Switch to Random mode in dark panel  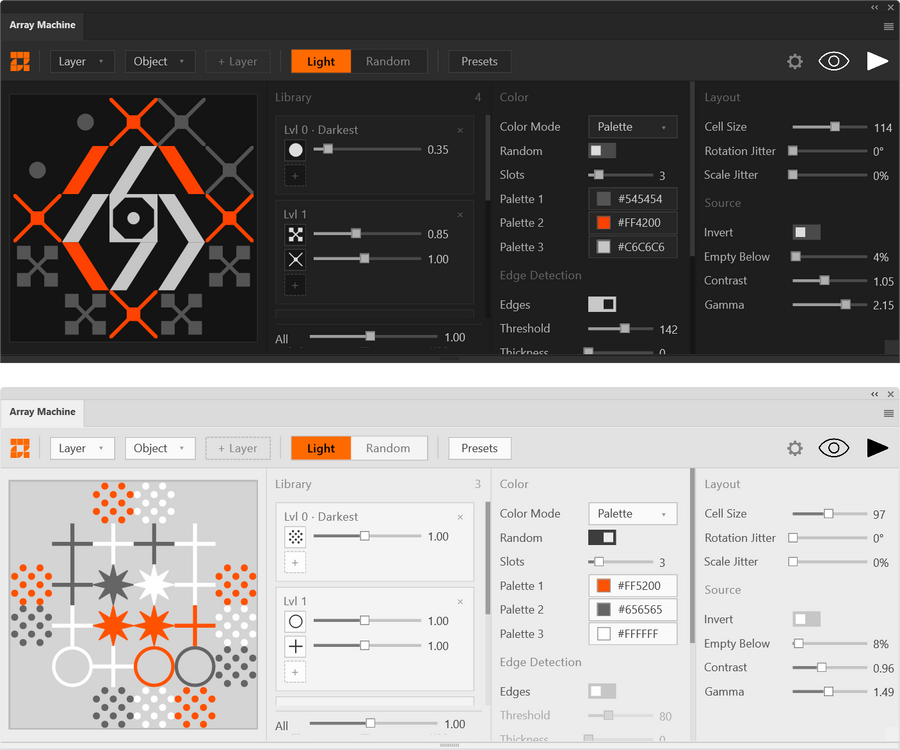[x=389, y=61]
